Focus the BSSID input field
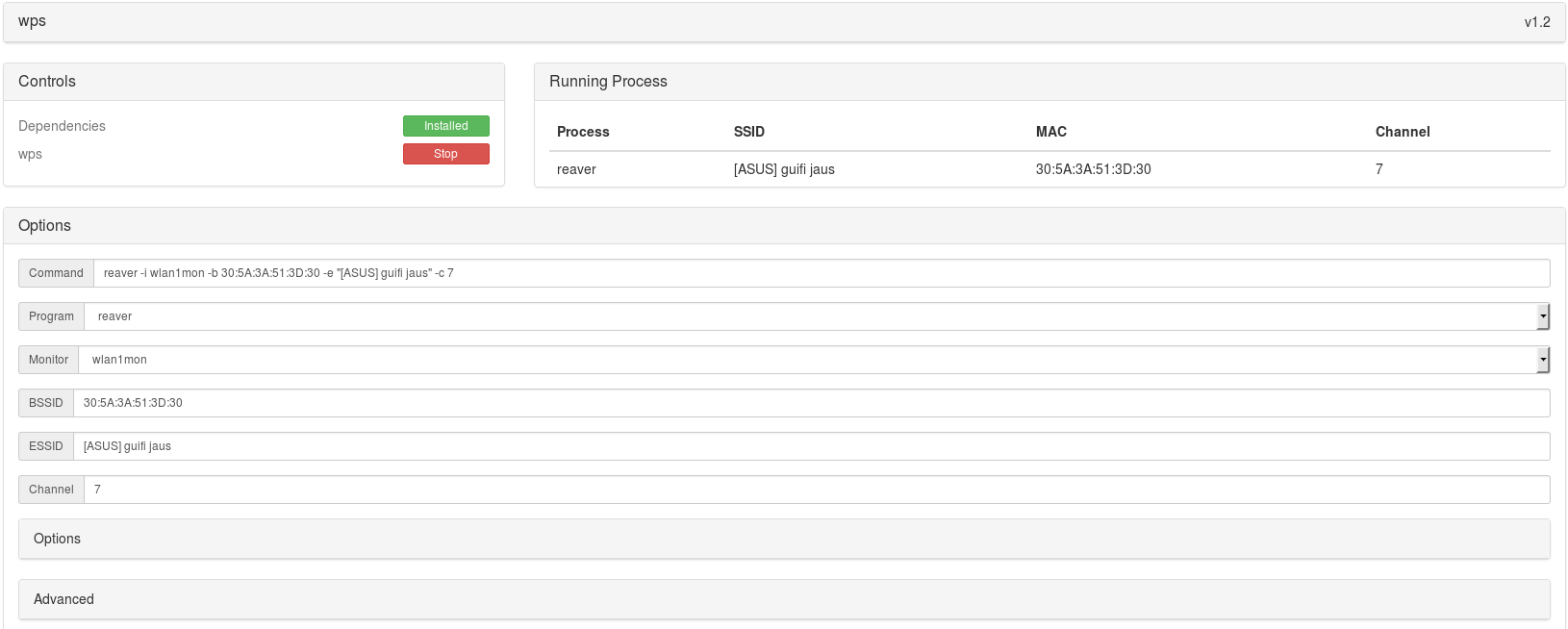This screenshot has height=629, width=1568. (x=811, y=403)
